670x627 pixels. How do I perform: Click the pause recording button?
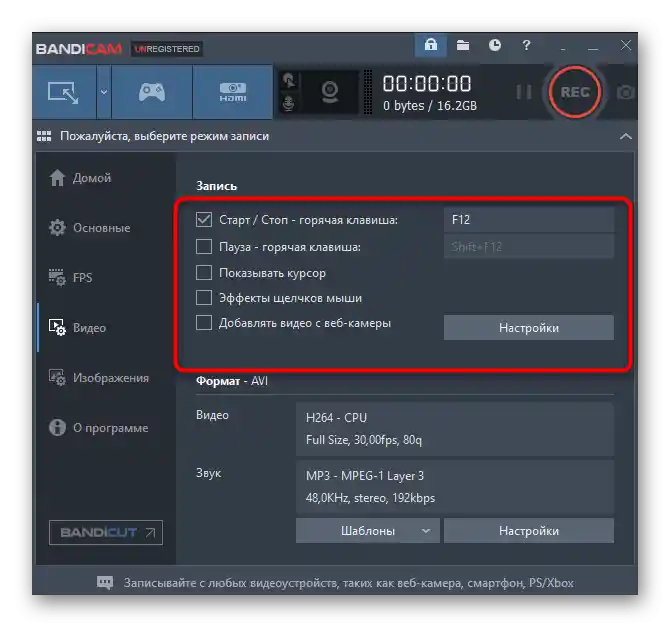tap(523, 92)
